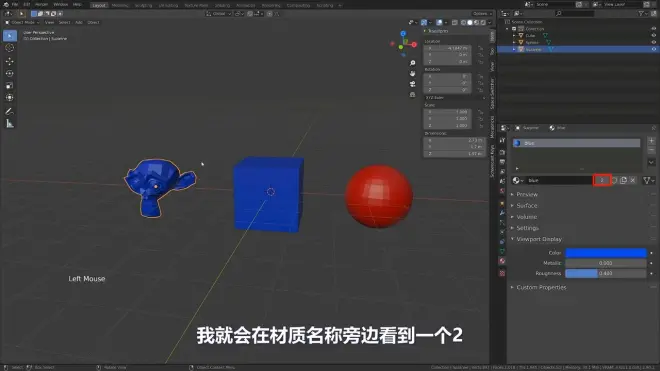Image resolution: width=660 pixels, height=371 pixels.
Task: Toggle camera view icon in viewport
Action: (412, 84)
